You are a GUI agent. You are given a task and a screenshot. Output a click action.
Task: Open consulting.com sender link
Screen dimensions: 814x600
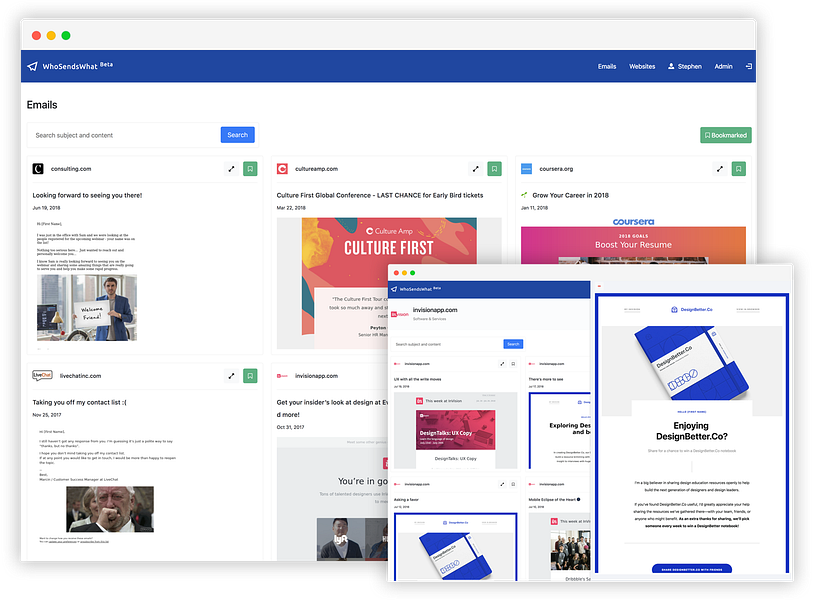coord(71,169)
